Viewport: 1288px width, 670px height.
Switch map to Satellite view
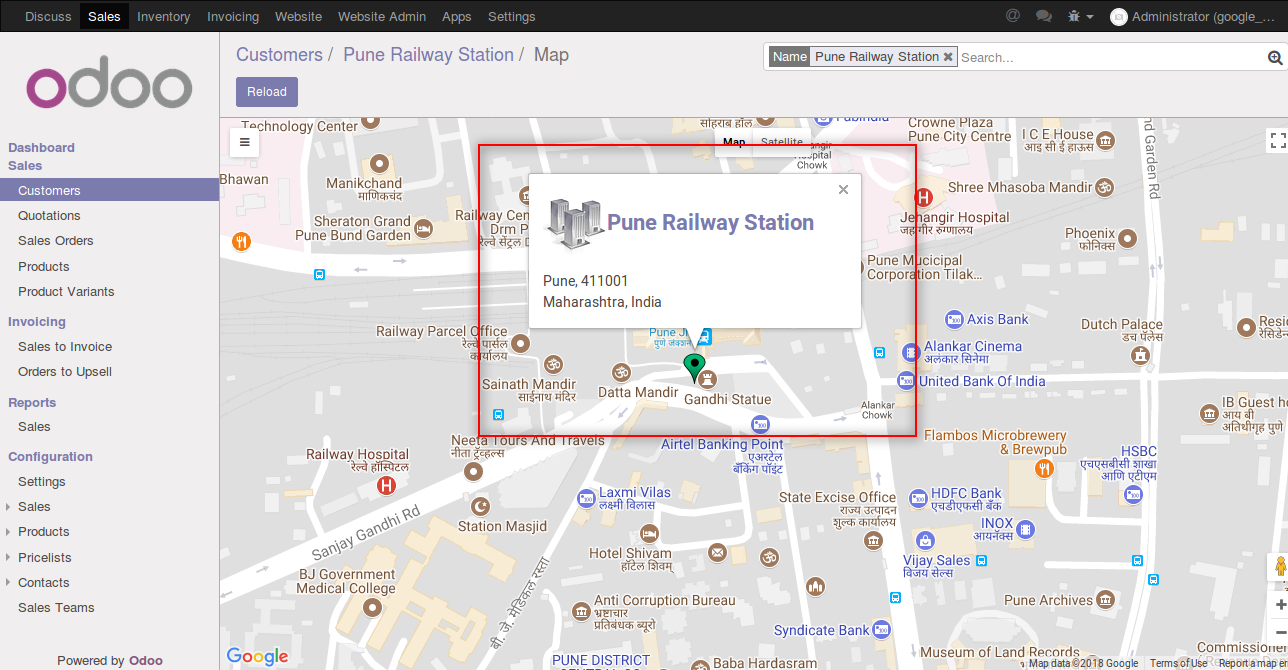pos(782,142)
